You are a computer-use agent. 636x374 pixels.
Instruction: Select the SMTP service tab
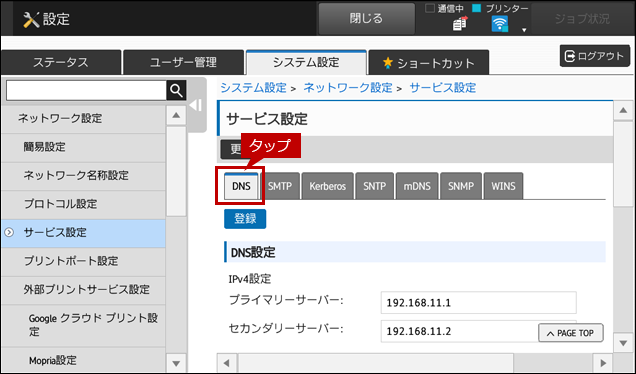tap(280, 186)
